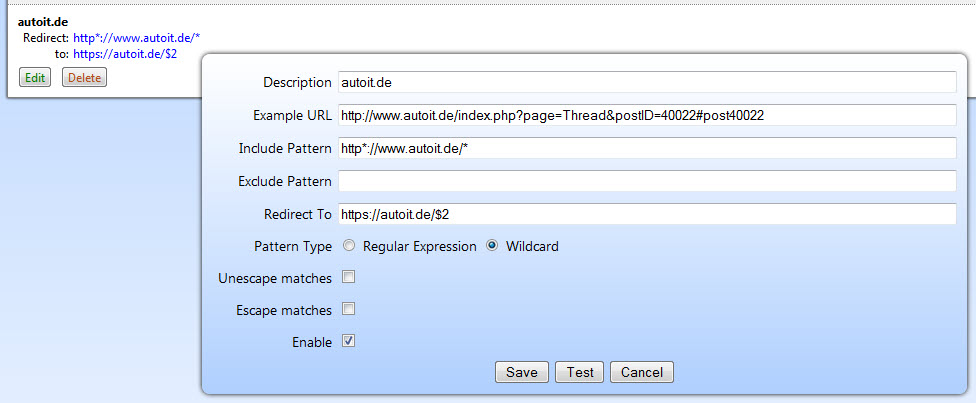Click the Wildcard label text
This screenshot has width=976, height=403.
click(x=532, y=246)
